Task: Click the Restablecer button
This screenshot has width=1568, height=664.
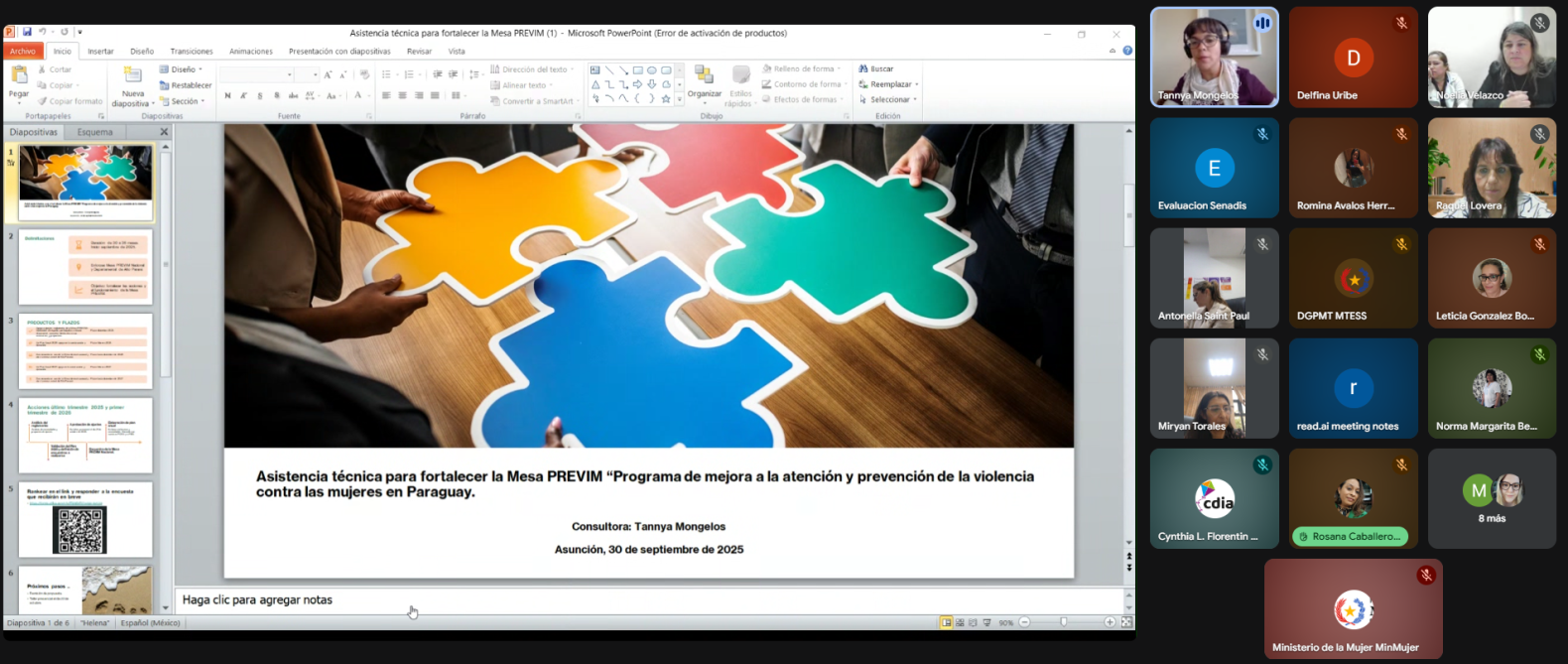Action: 186,85
